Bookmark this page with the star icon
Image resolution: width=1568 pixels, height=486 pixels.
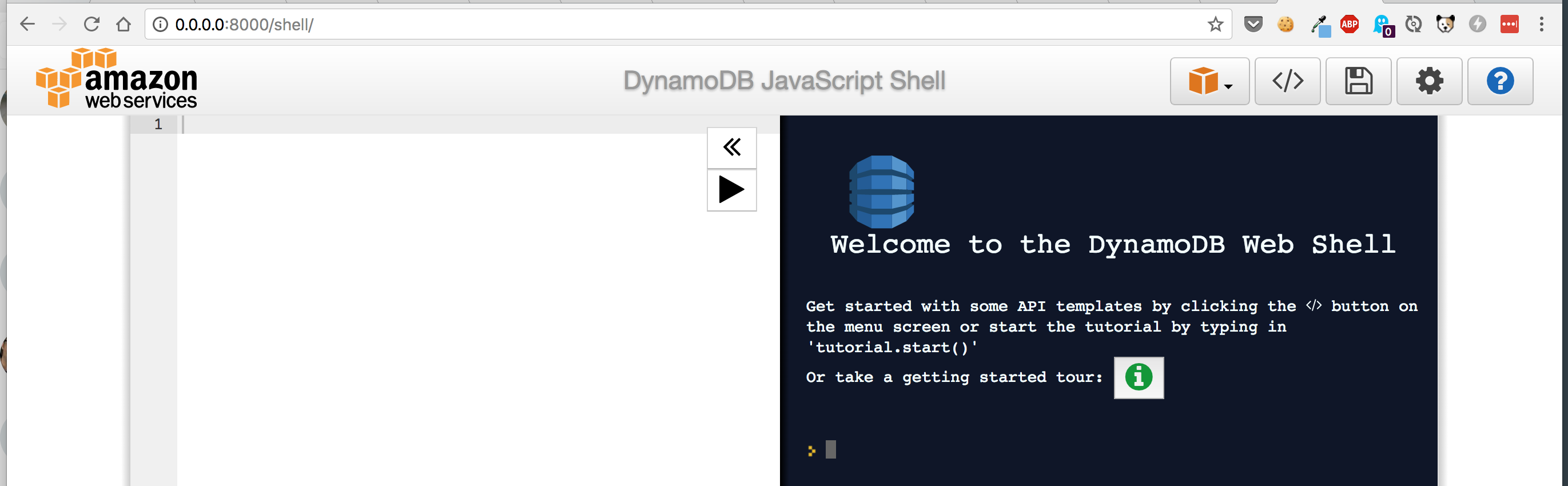[1215, 25]
